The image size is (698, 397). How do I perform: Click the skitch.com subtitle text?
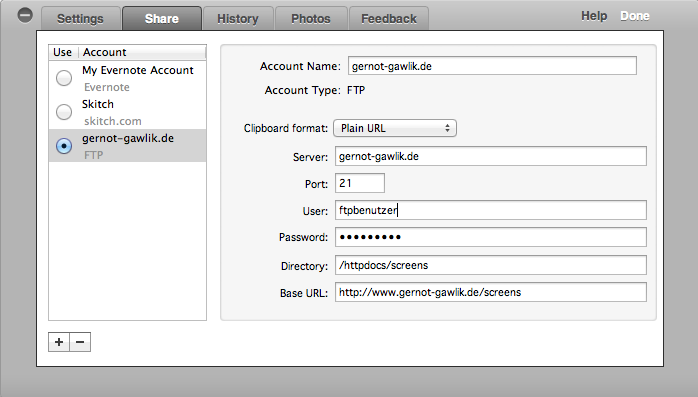[113, 121]
